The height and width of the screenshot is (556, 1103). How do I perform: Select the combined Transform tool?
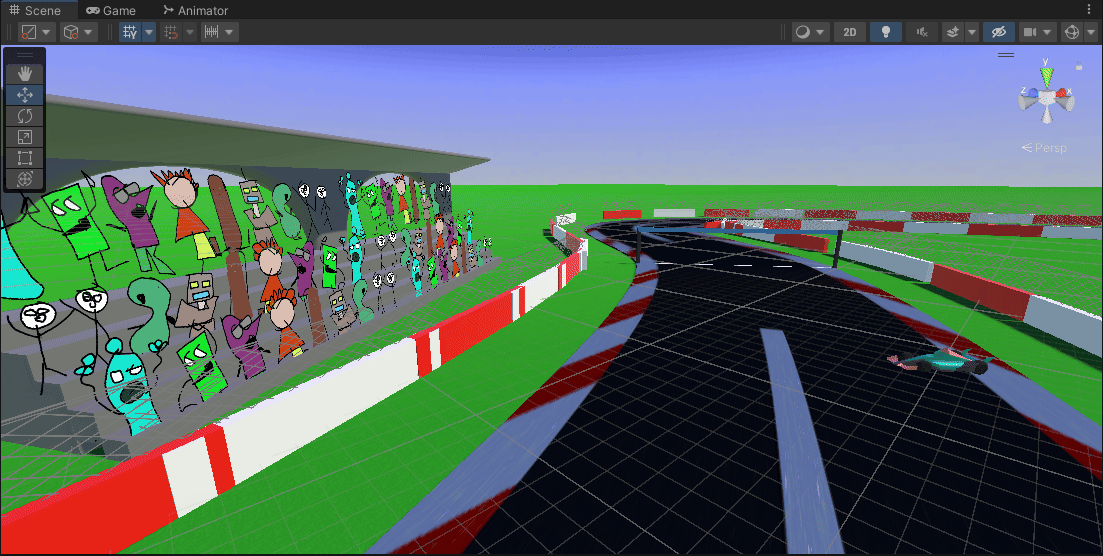click(x=25, y=179)
